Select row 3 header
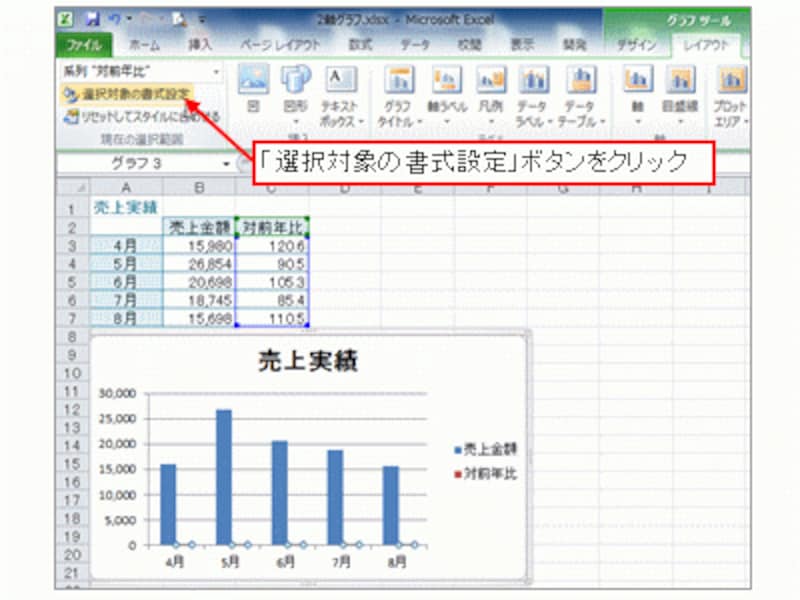Screen dimensions: 800x600 [72, 246]
